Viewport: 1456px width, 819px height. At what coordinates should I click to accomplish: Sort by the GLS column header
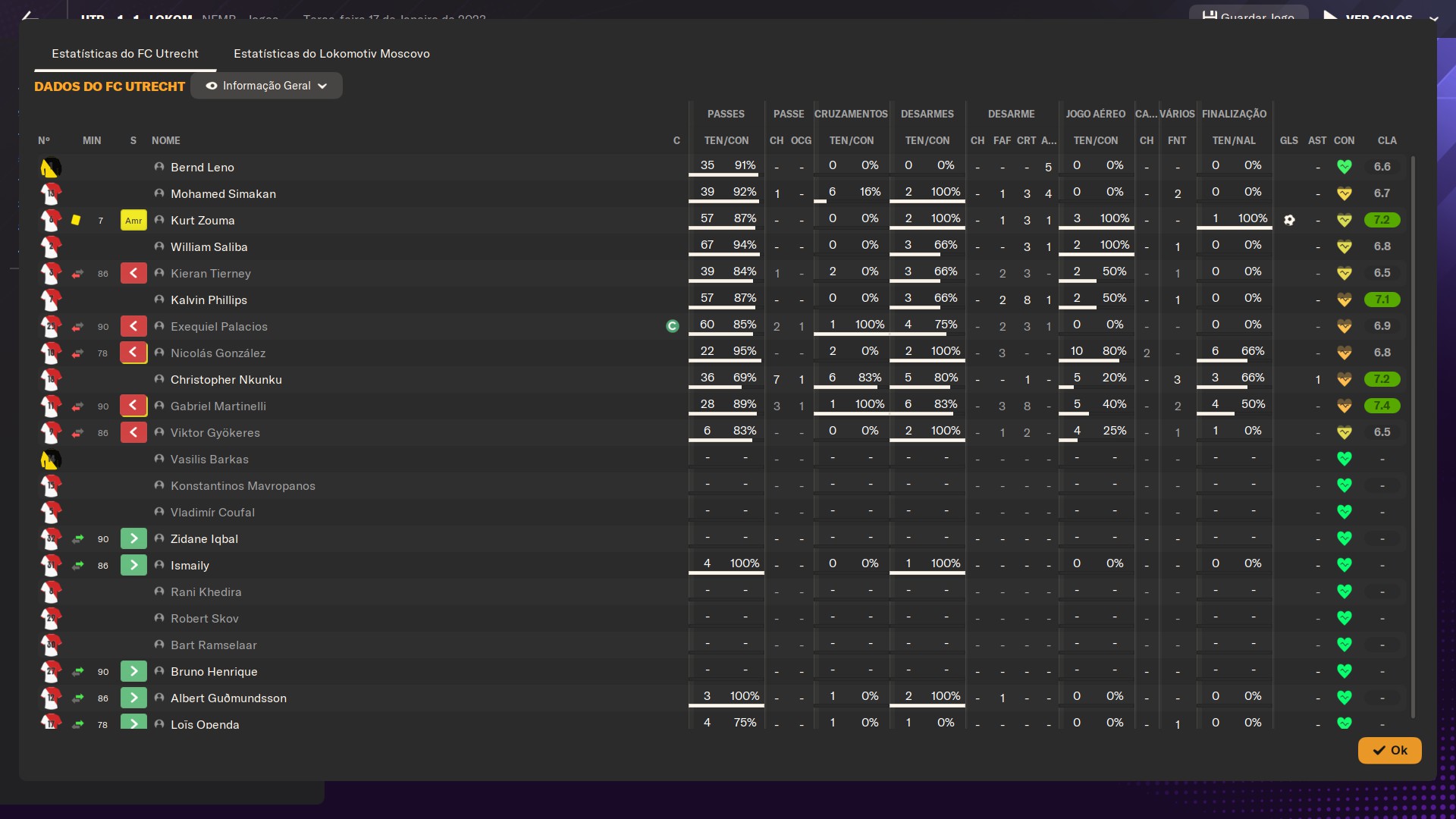pos(1288,140)
